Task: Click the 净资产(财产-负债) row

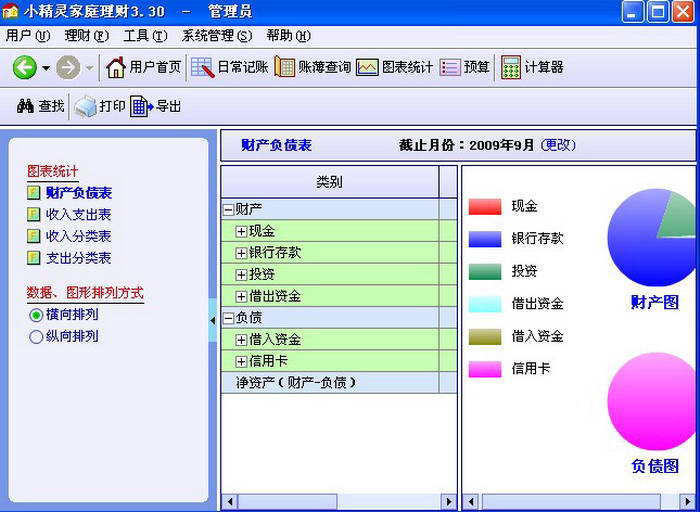Action: tap(339, 383)
